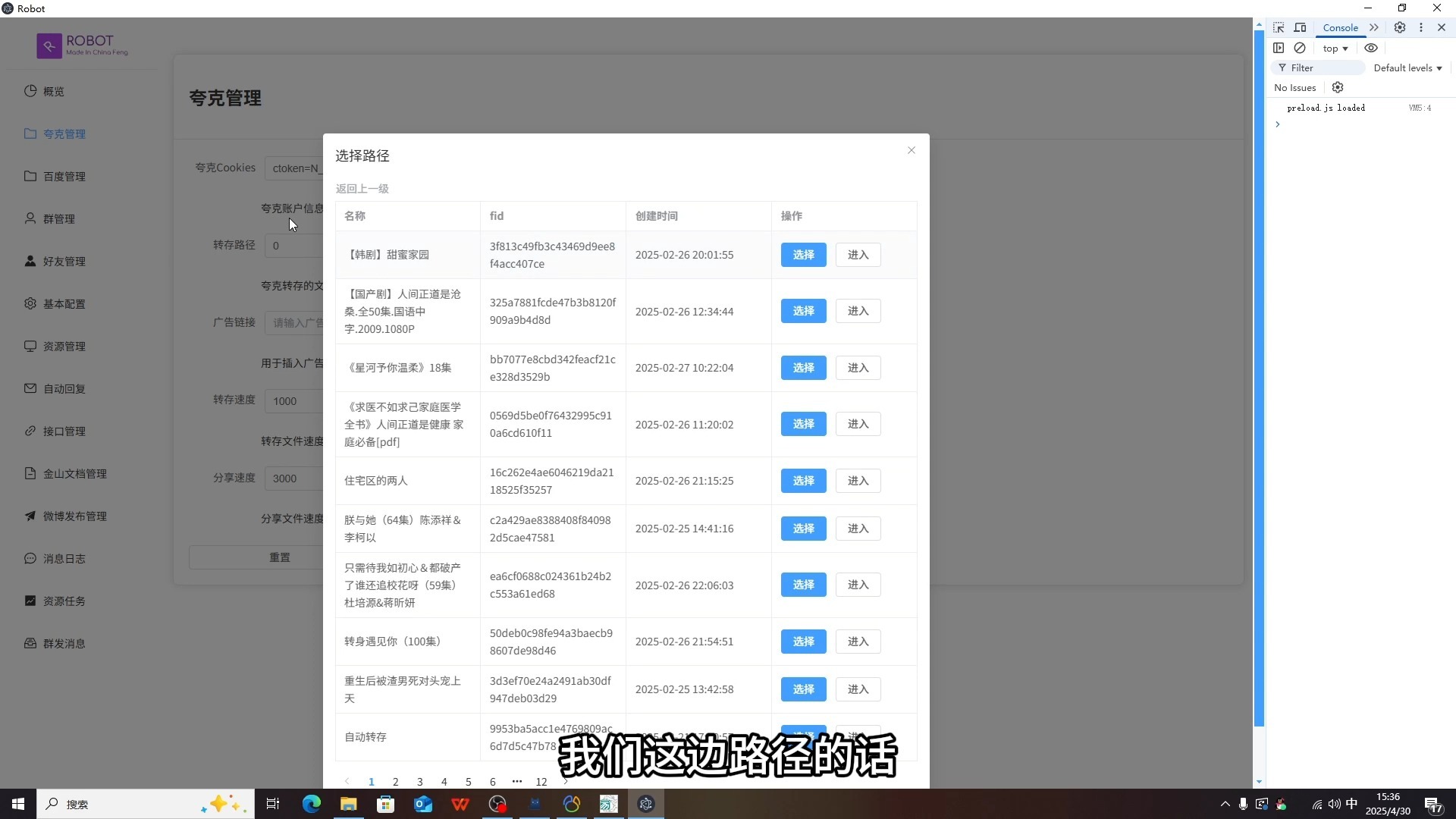Open 微博发布管理 with the paper plane icon
Screen dimensions: 1456x819
point(30,516)
